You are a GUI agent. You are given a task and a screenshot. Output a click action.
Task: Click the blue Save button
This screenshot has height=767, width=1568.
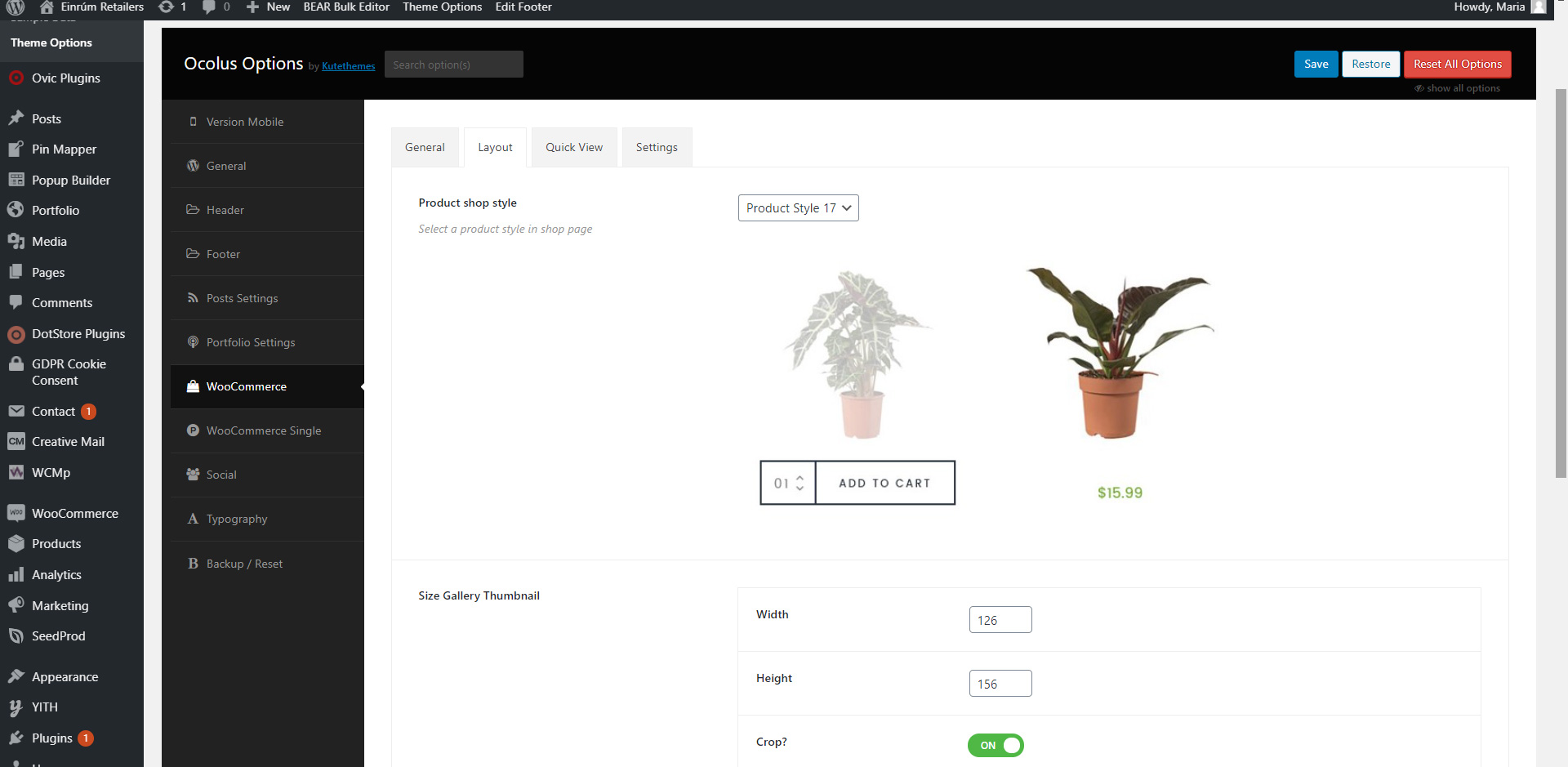point(1316,64)
